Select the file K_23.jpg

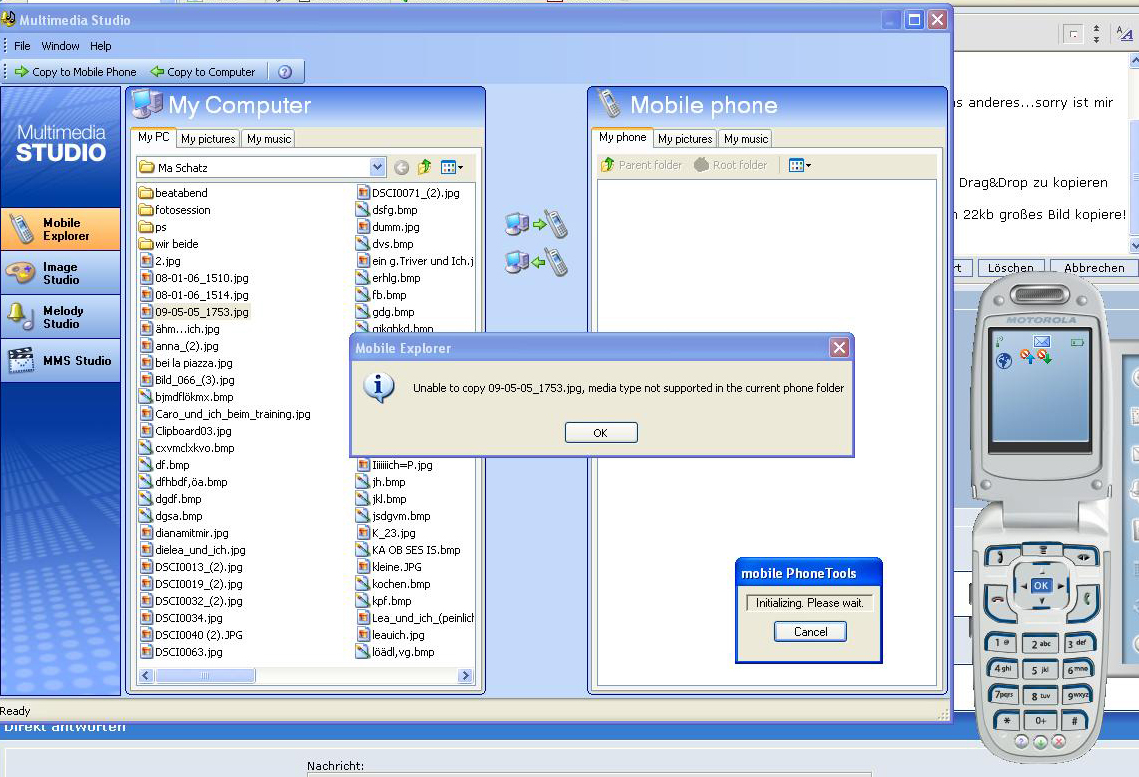coord(386,533)
